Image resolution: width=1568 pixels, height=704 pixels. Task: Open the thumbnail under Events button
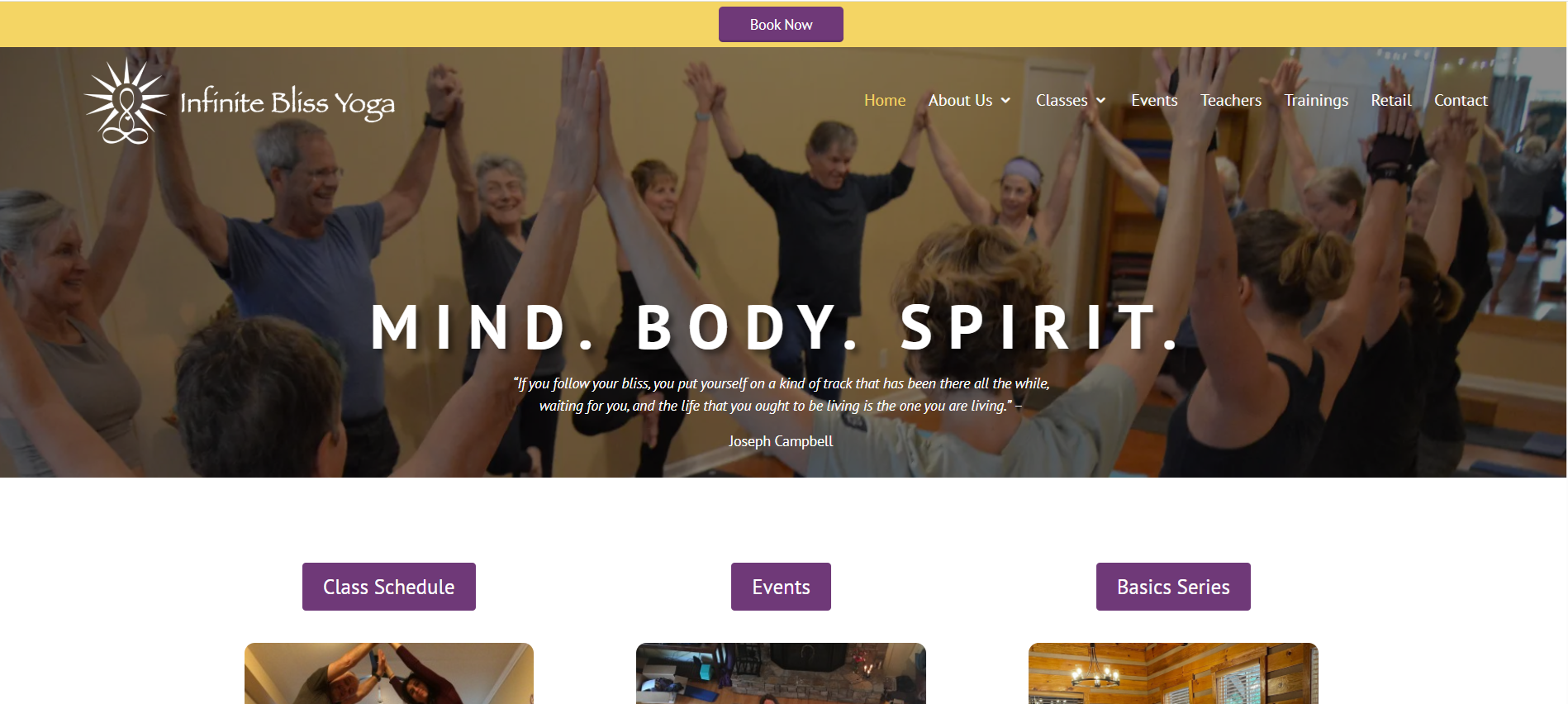[x=781, y=673]
